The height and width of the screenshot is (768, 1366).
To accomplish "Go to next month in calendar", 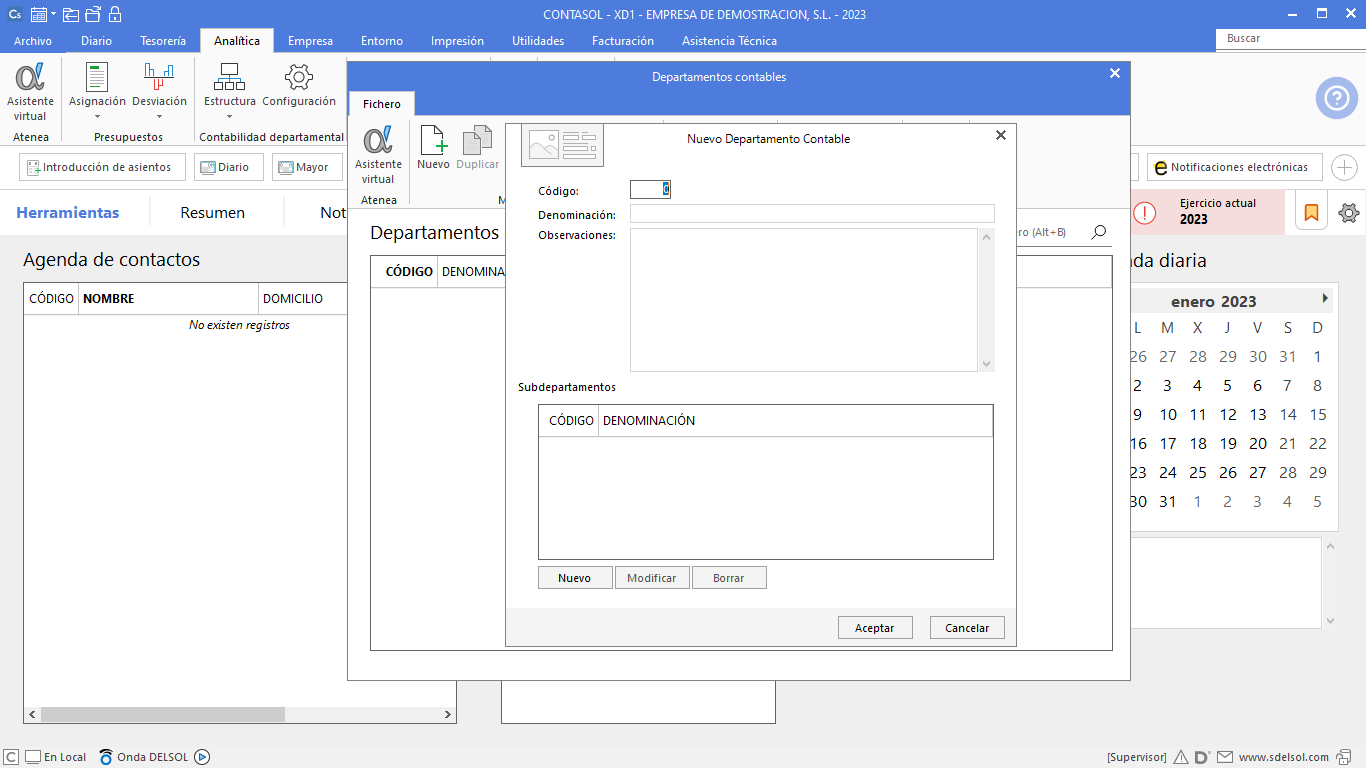I will 1324,299.
